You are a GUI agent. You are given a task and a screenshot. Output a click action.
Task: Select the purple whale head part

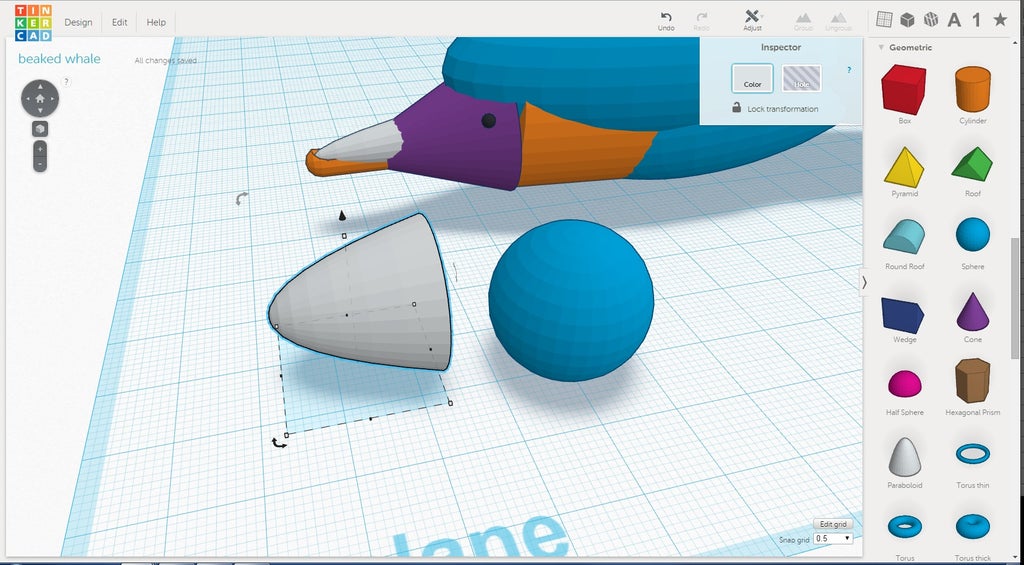click(x=457, y=140)
